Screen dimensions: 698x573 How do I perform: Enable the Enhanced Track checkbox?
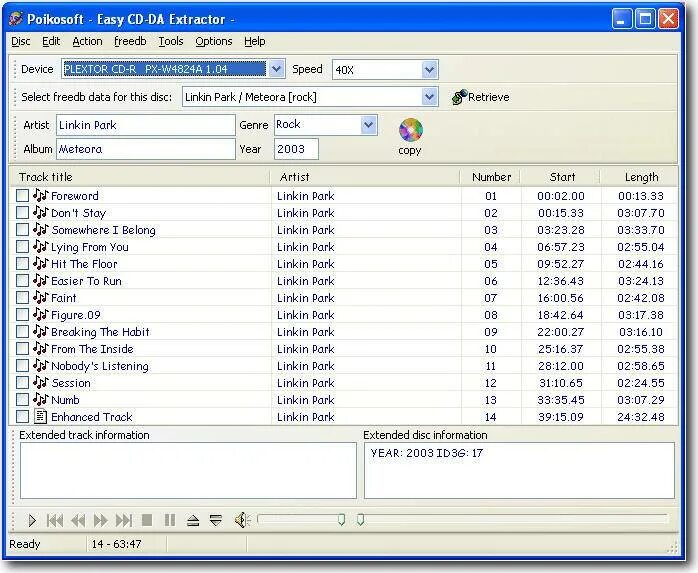pyautogui.click(x=22, y=416)
